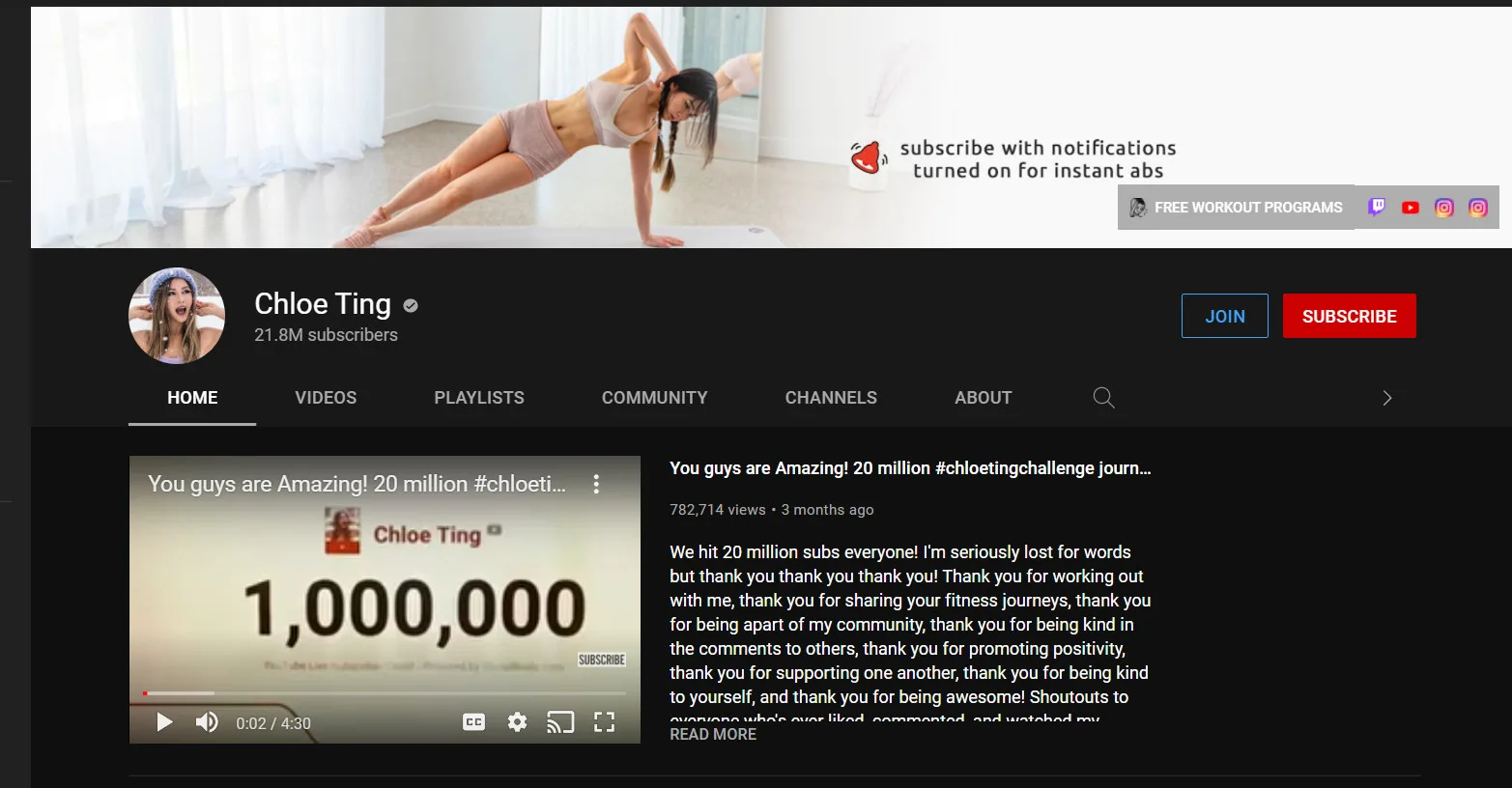
Task: Open the video's three-dot more options
Action: pyautogui.click(x=596, y=484)
